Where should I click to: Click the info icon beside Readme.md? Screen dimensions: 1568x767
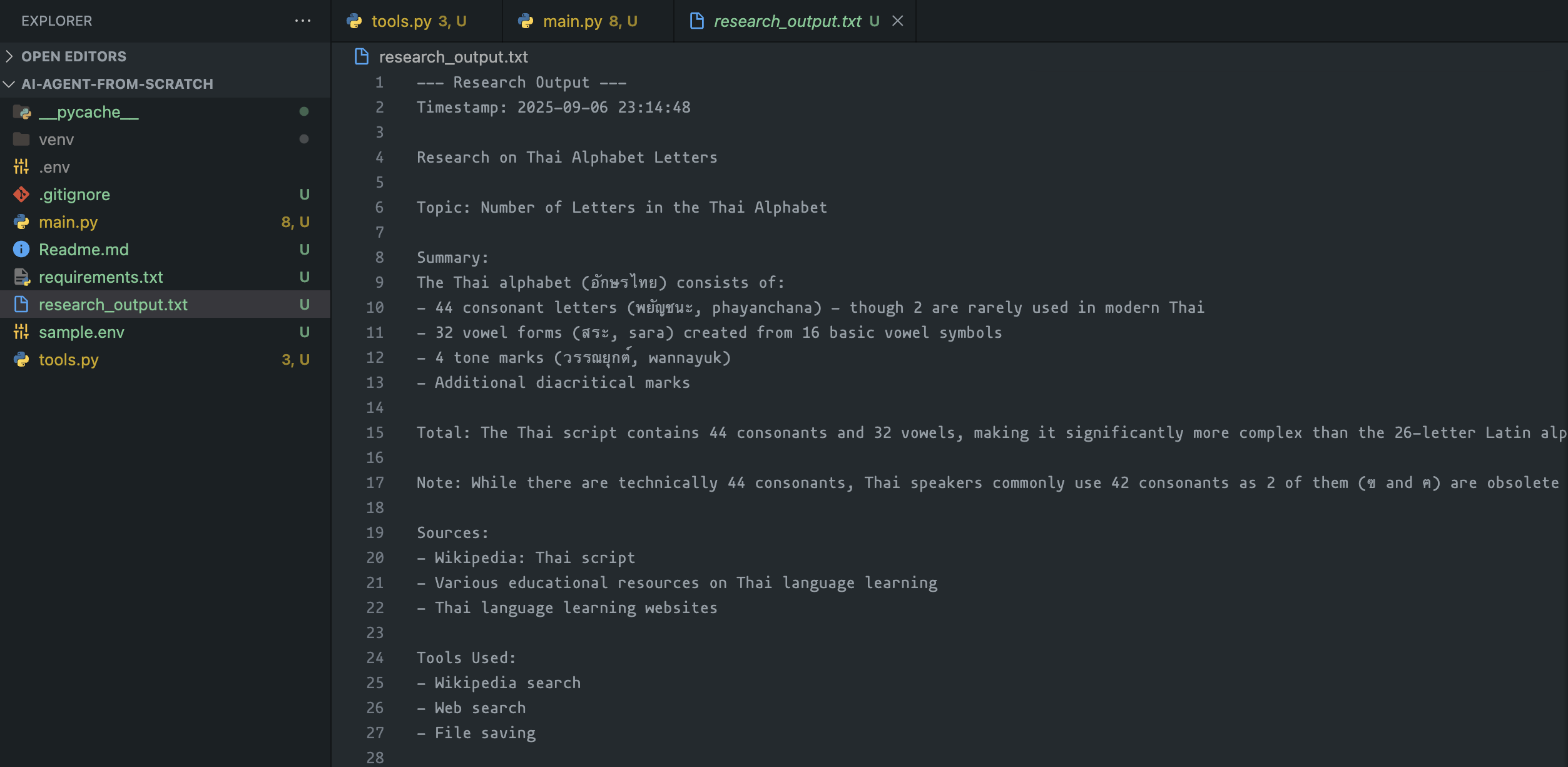click(x=21, y=250)
